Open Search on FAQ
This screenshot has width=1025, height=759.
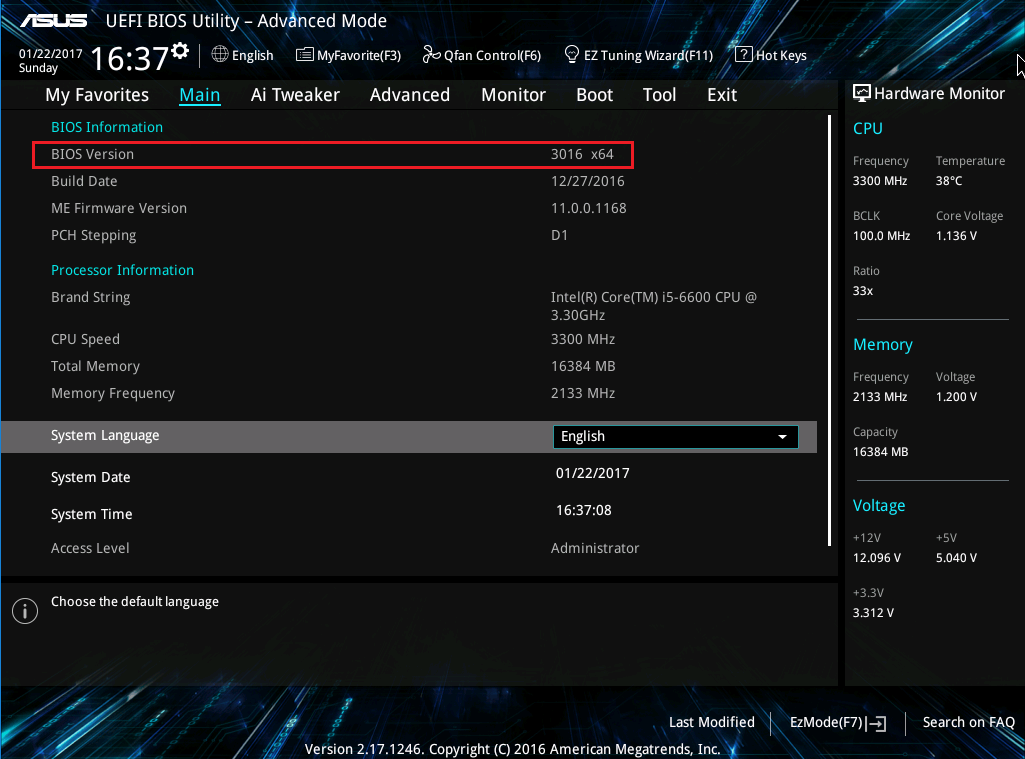968,722
